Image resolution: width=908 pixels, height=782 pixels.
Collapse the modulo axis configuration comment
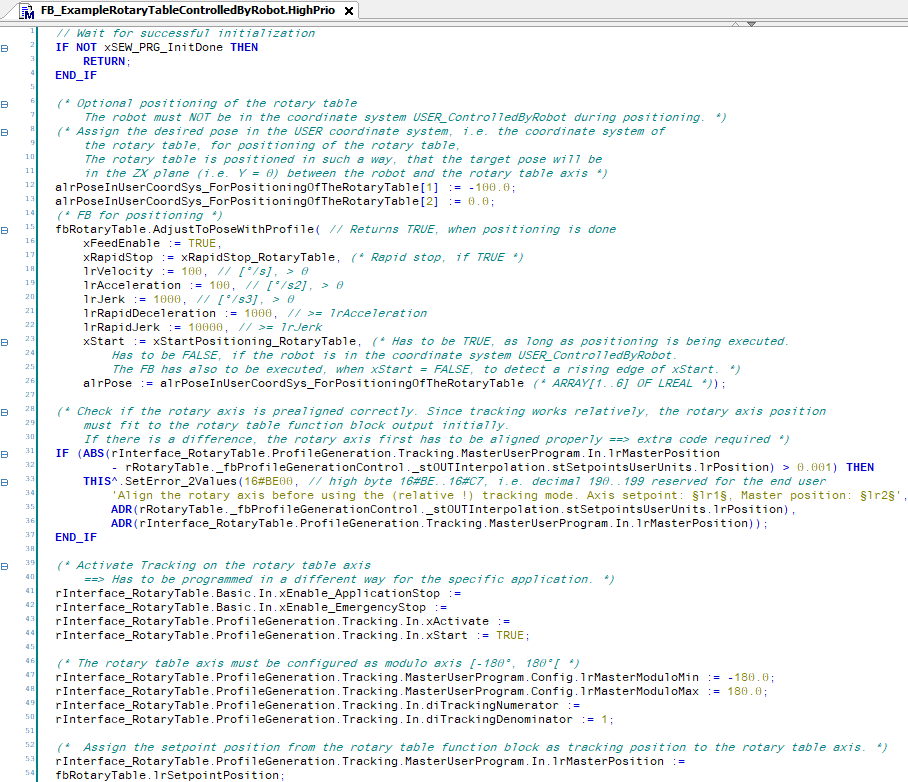pyautogui.click(x=6, y=663)
